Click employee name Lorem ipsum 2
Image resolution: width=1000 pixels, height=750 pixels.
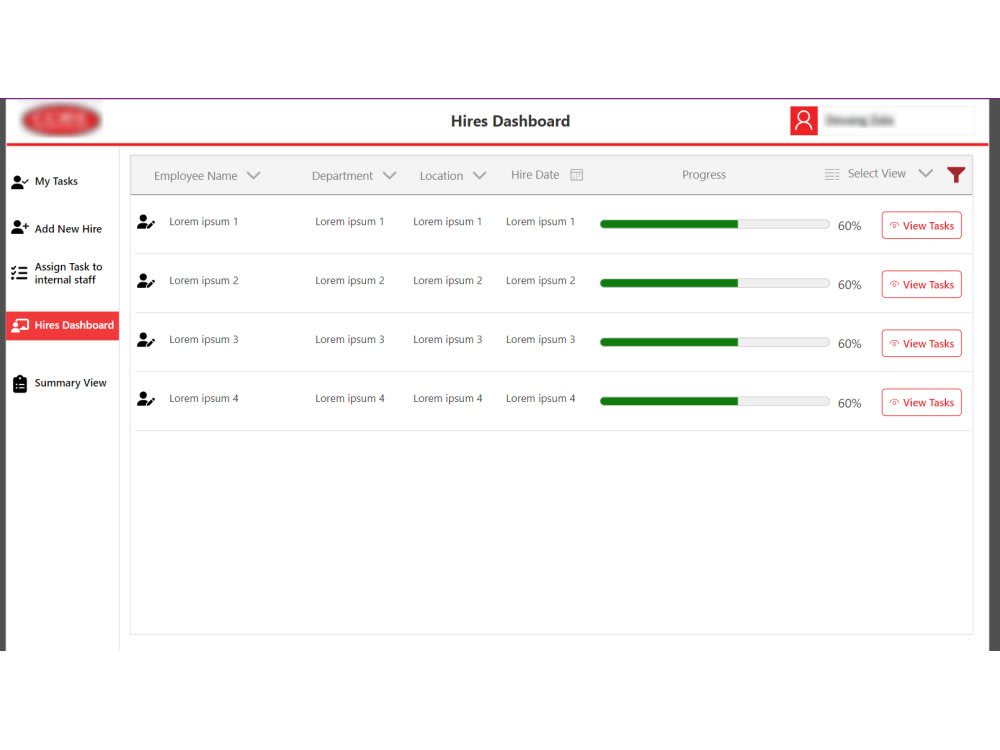point(203,281)
